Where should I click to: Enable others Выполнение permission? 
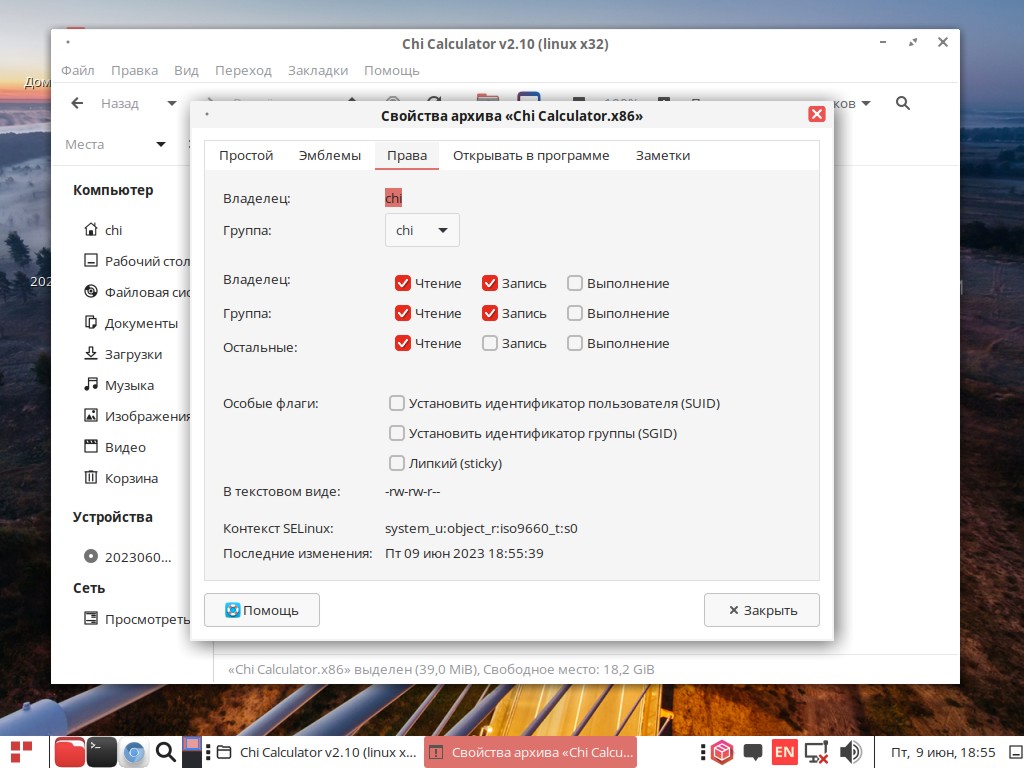[575, 343]
